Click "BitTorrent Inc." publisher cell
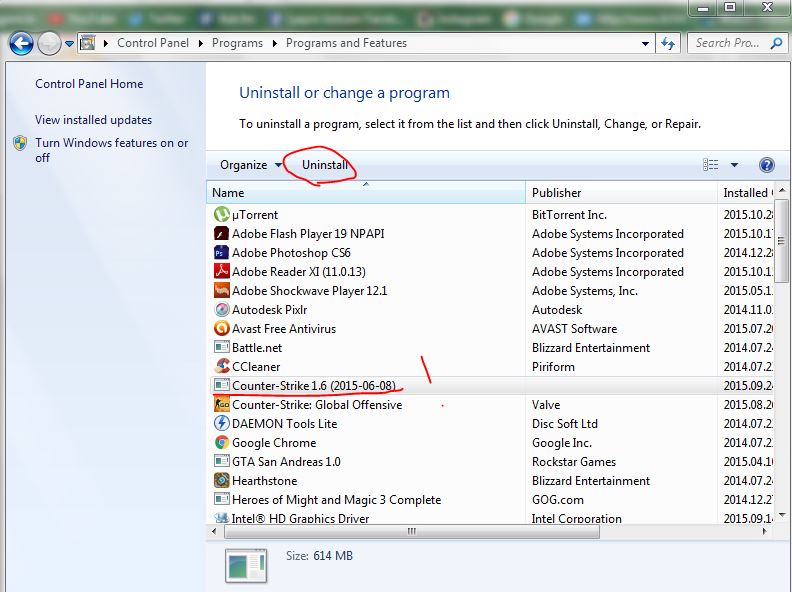 coord(569,215)
